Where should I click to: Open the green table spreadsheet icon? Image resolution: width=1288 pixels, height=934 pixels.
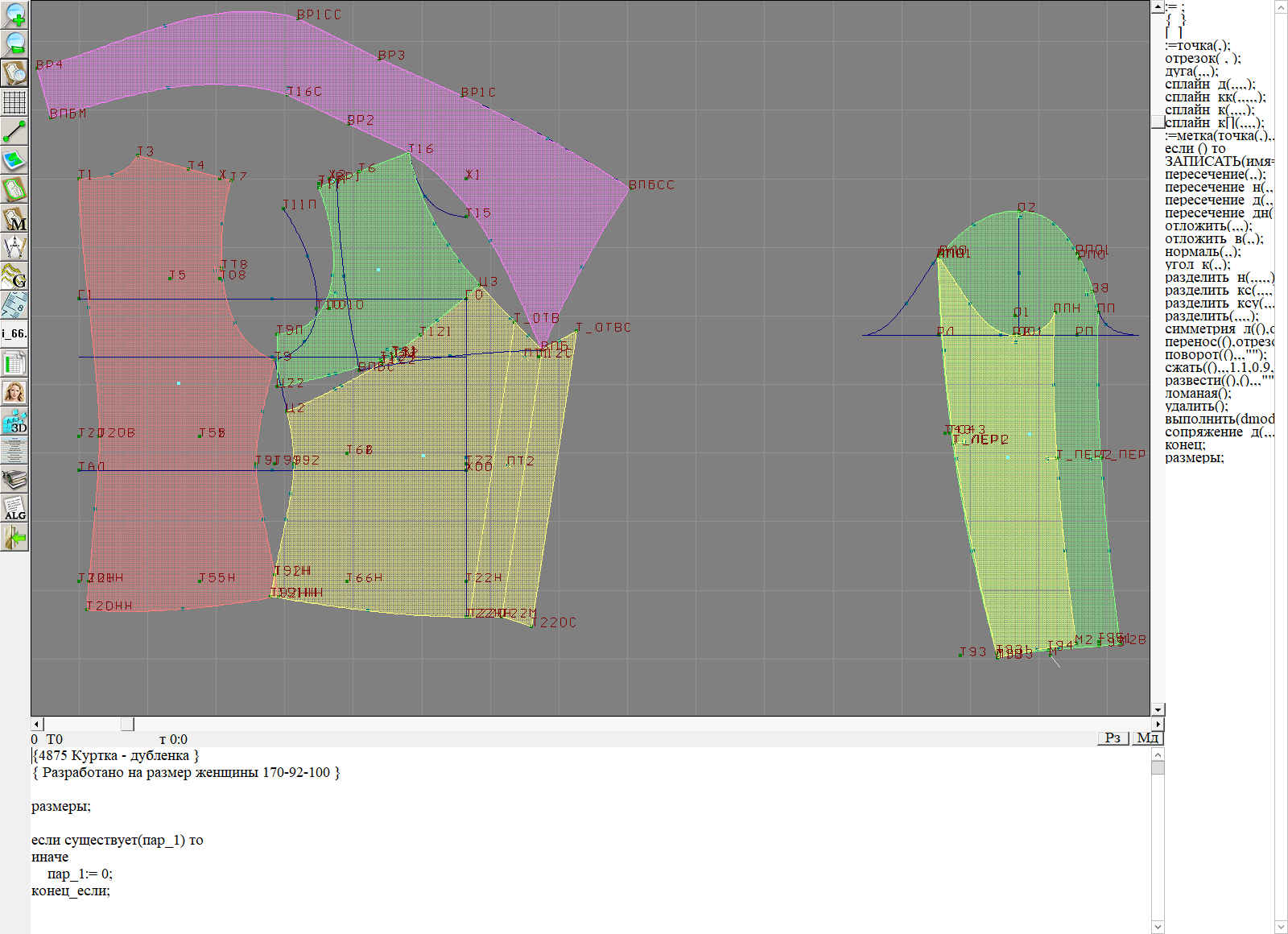coord(14,363)
